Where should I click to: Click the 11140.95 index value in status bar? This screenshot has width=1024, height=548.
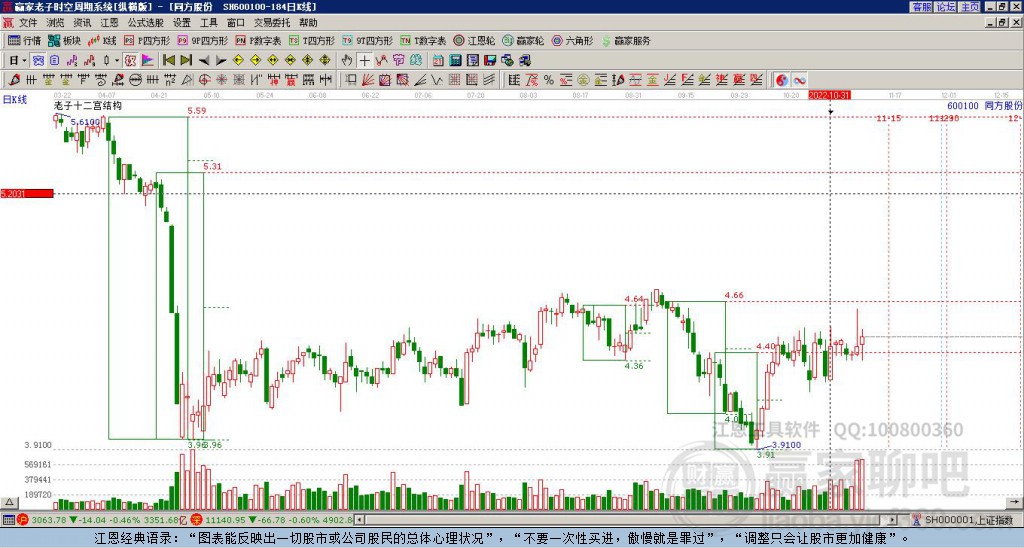click(226, 520)
